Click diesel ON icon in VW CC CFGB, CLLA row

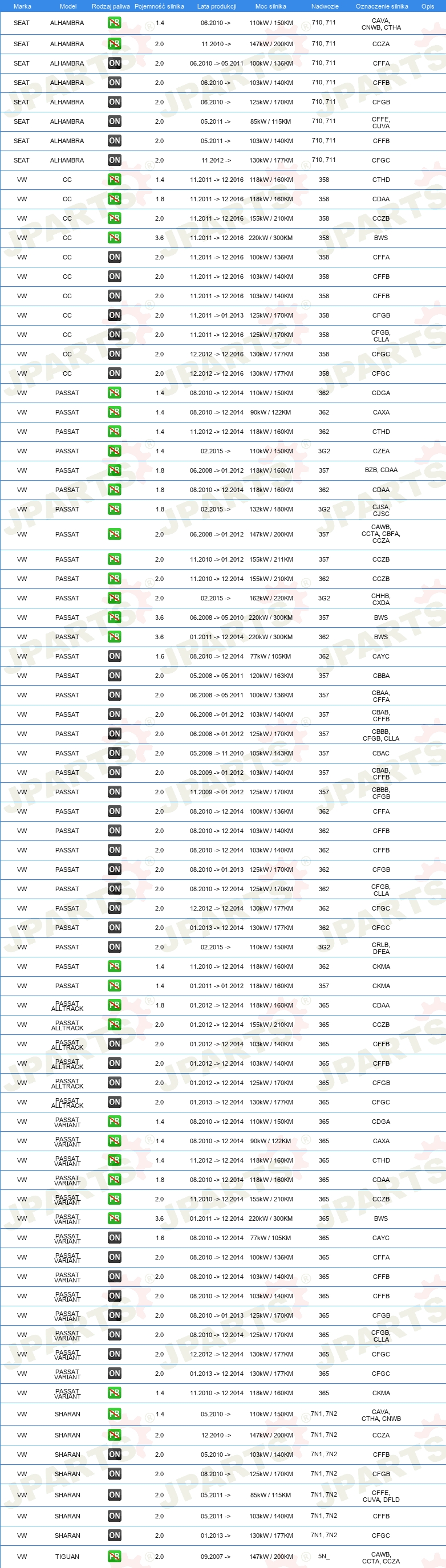[x=115, y=334]
